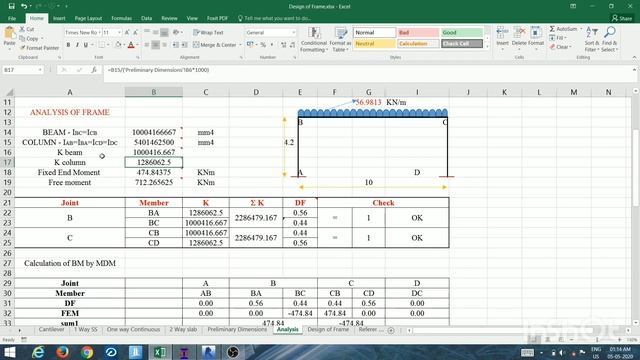The width and height of the screenshot is (640, 360).
Task: Open the Fill menu
Action: tap(558, 38)
